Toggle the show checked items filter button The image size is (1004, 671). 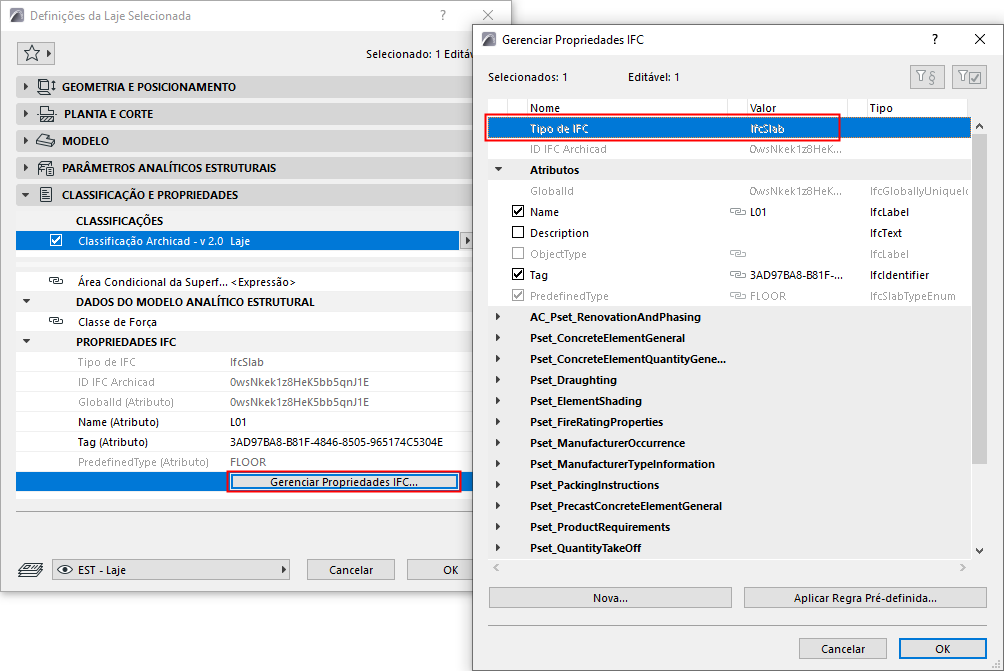(x=969, y=77)
